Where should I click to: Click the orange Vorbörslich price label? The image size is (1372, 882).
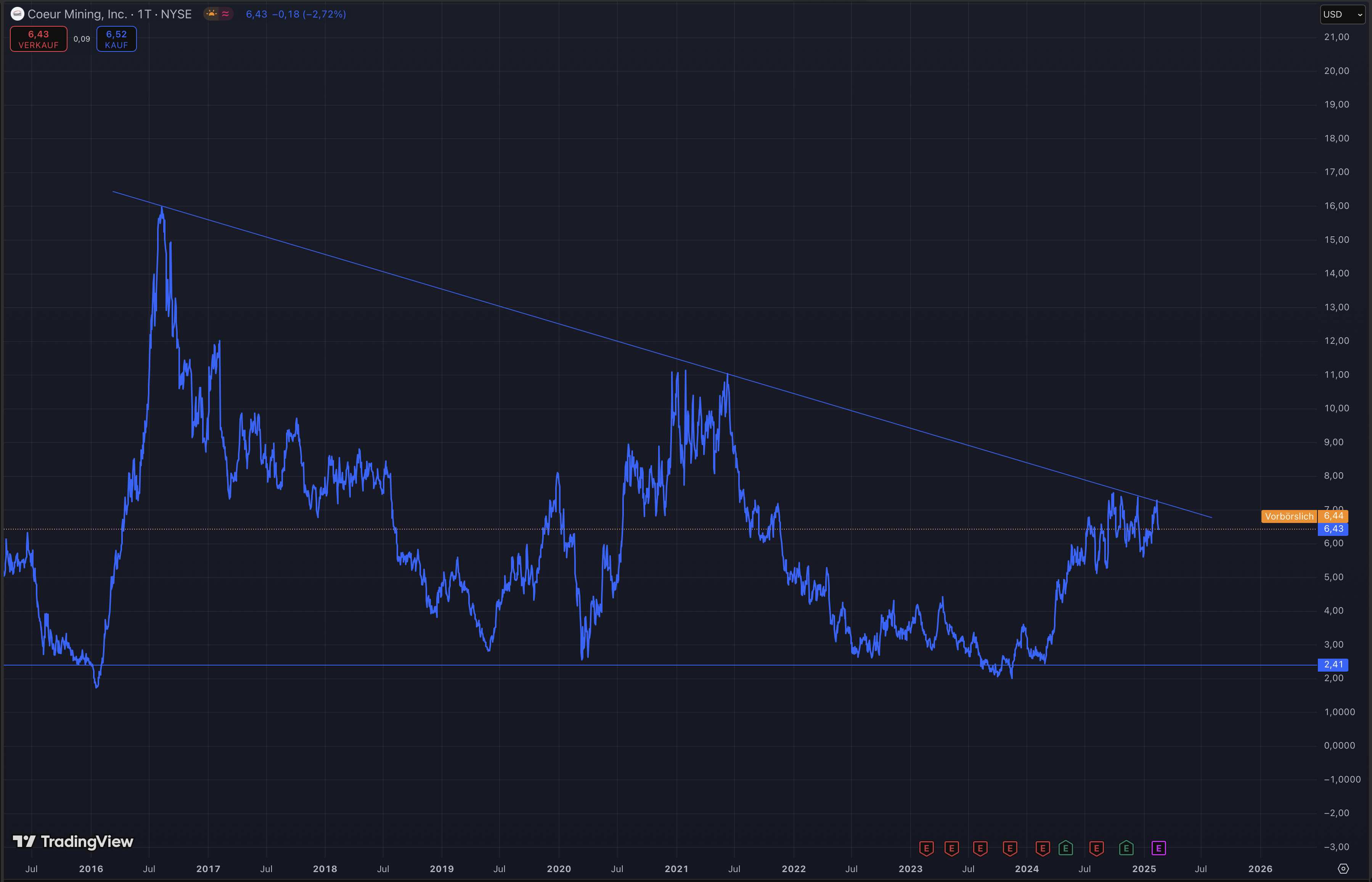(x=1289, y=516)
